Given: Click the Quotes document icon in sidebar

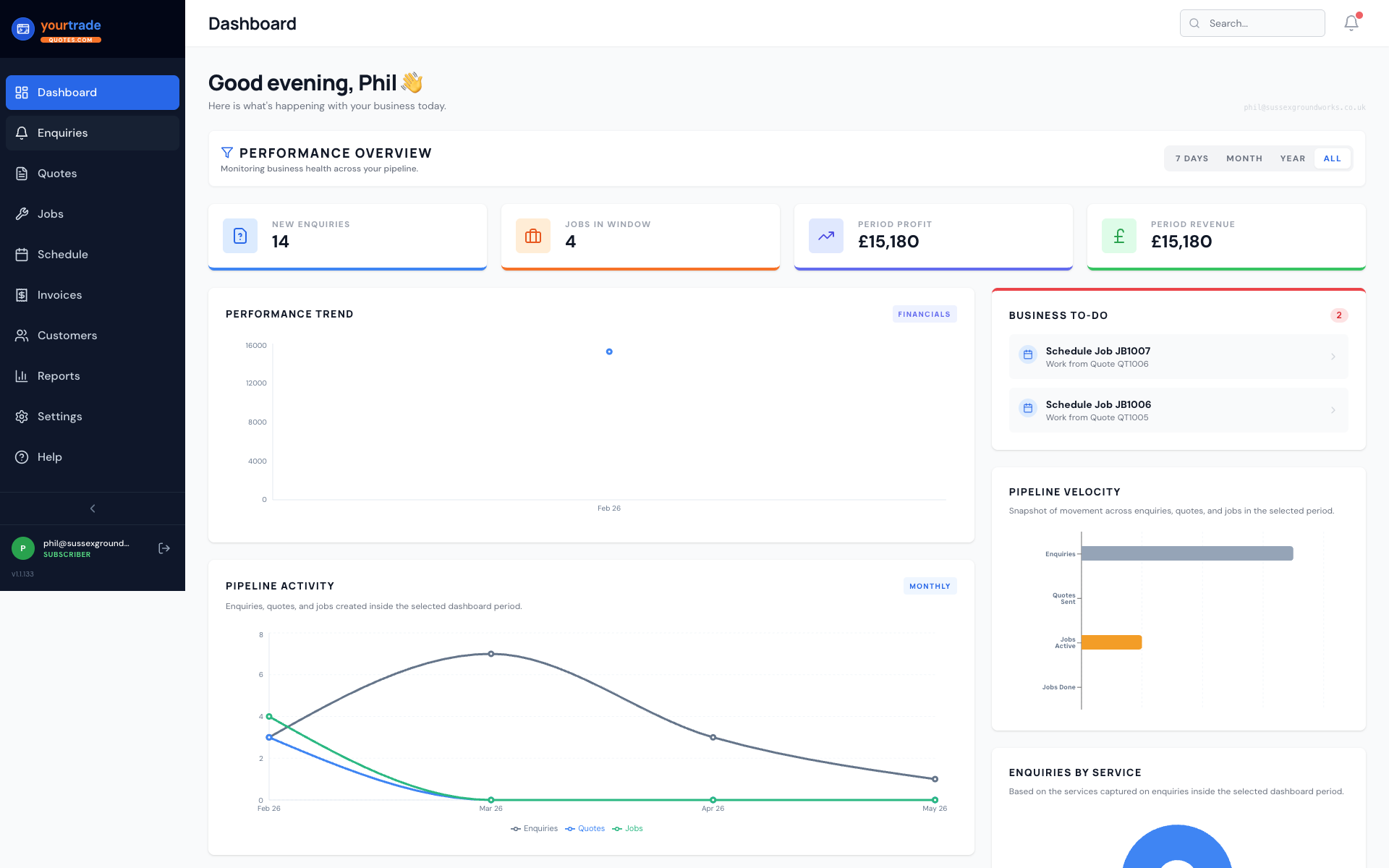Looking at the screenshot, I should 22,174.
